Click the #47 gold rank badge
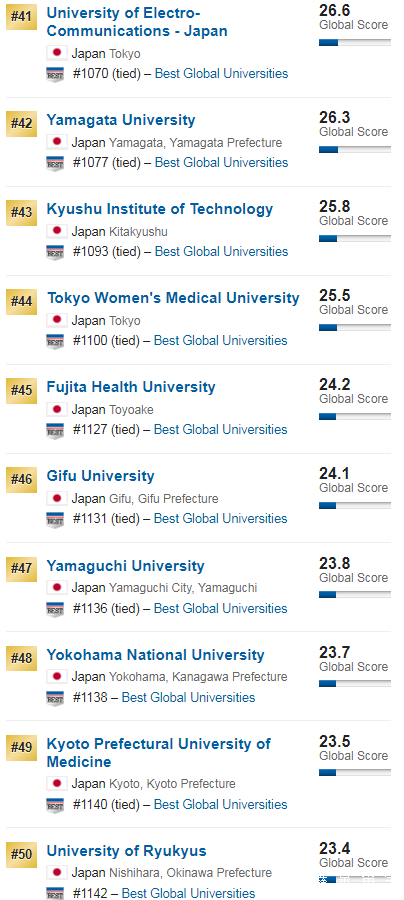This screenshot has height=900, width=404. click(x=21, y=569)
